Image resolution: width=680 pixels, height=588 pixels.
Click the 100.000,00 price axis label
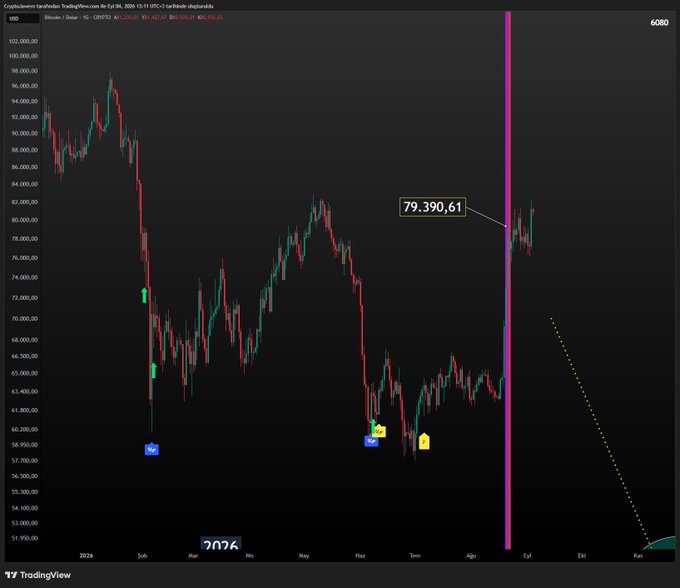23,56
